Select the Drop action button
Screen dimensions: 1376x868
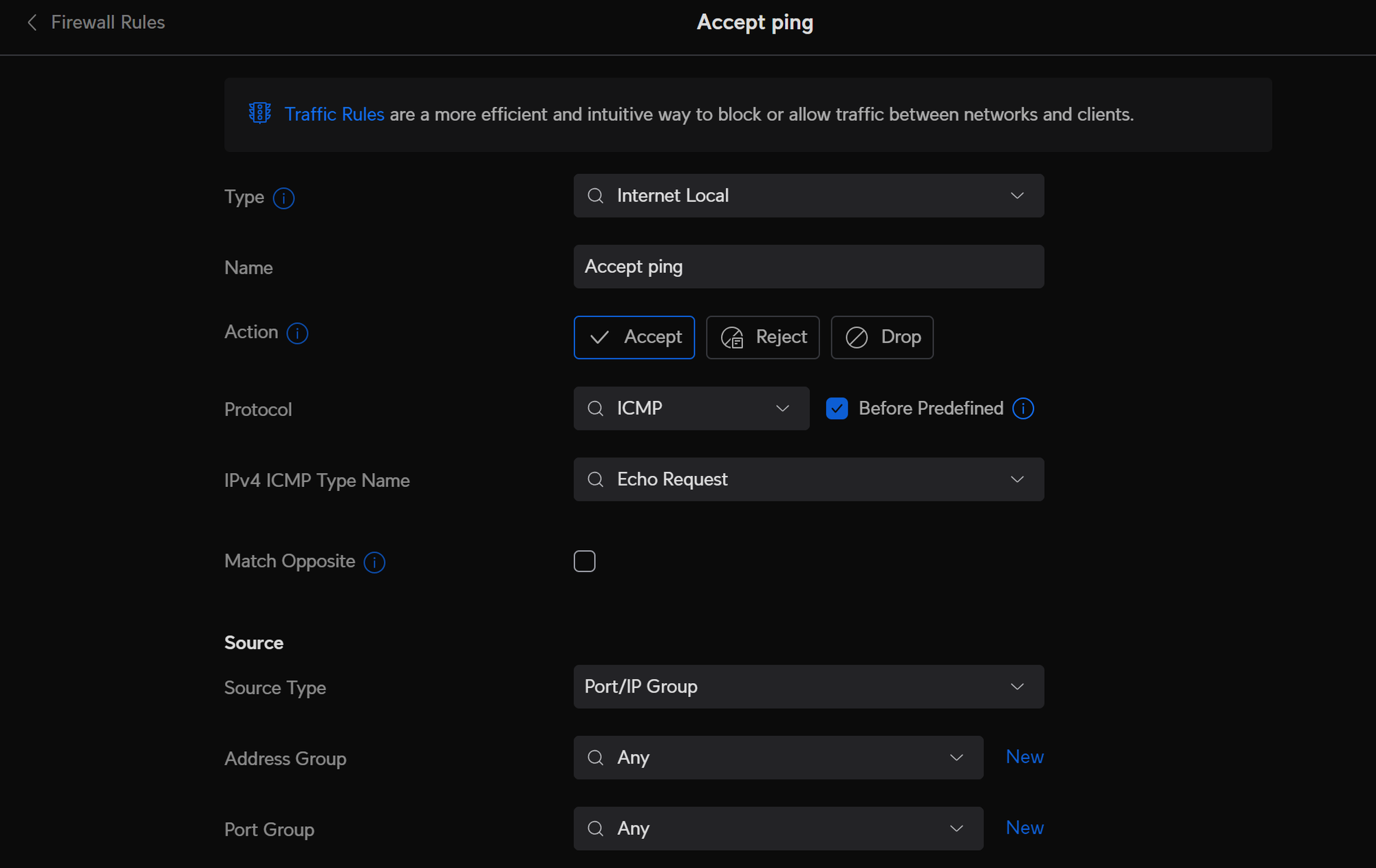tap(881, 337)
